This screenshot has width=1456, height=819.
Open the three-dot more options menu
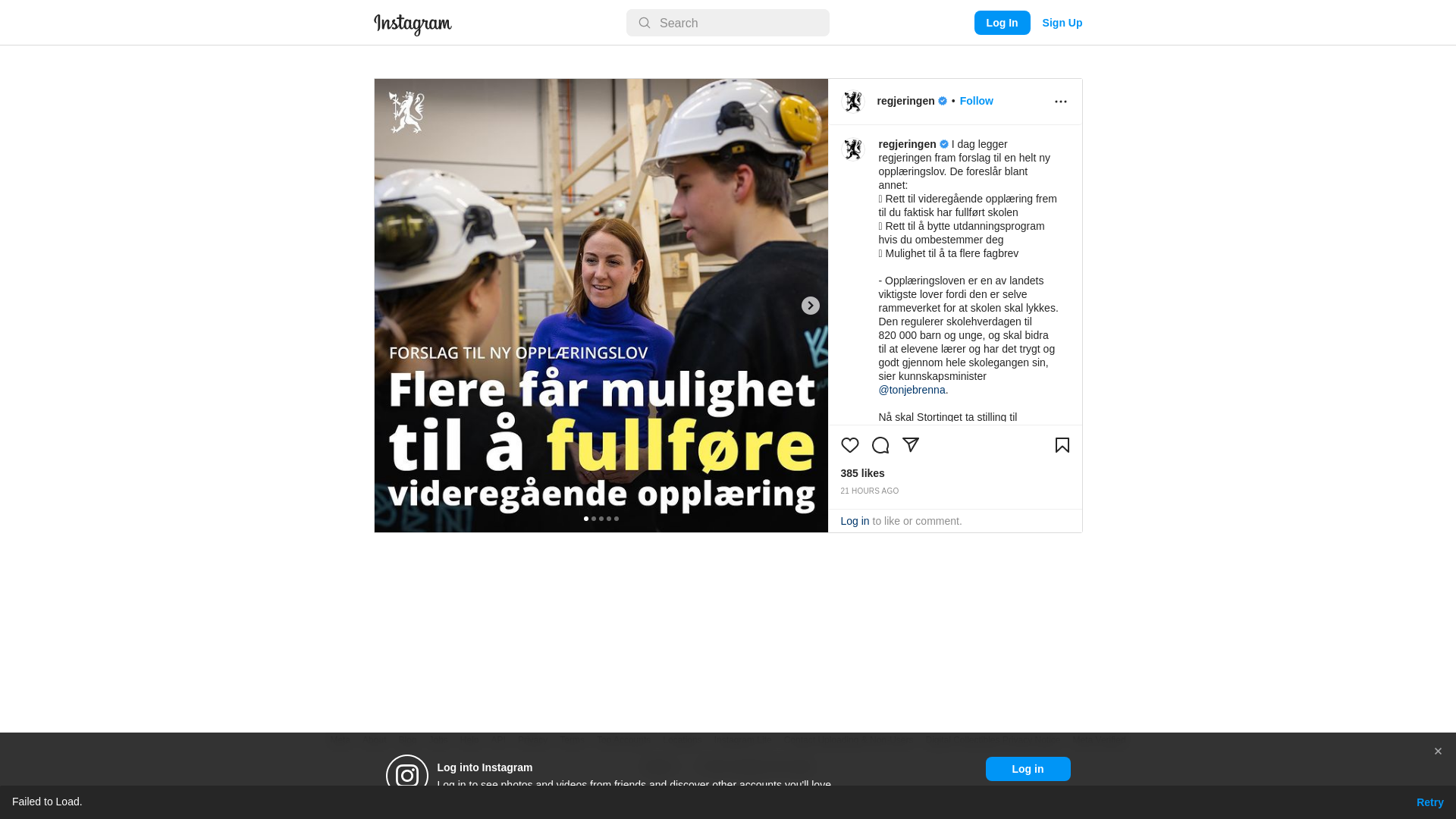click(x=1060, y=102)
